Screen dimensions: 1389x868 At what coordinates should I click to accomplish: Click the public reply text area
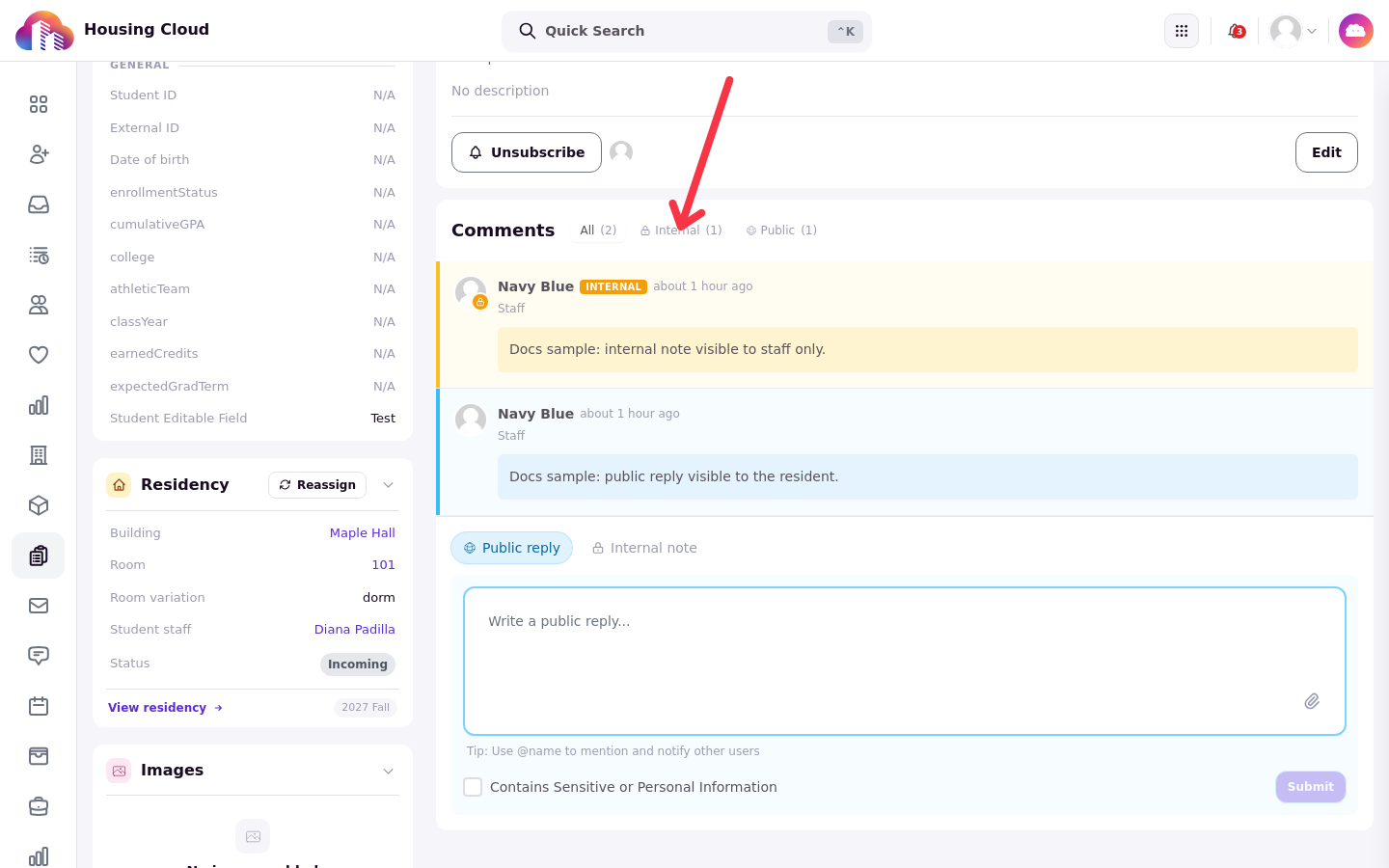[x=905, y=661]
